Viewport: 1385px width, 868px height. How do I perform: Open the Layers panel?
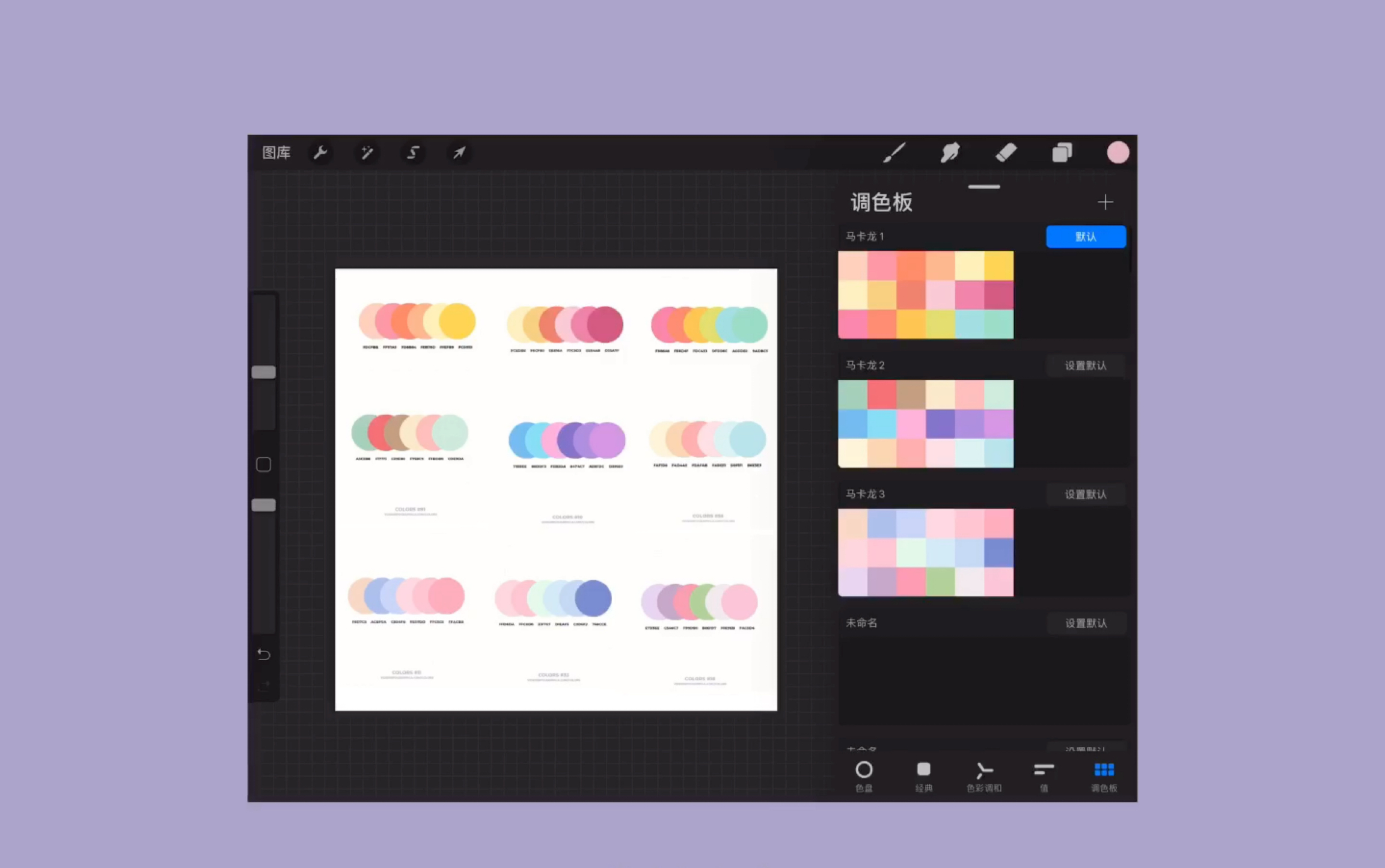[x=1062, y=153]
